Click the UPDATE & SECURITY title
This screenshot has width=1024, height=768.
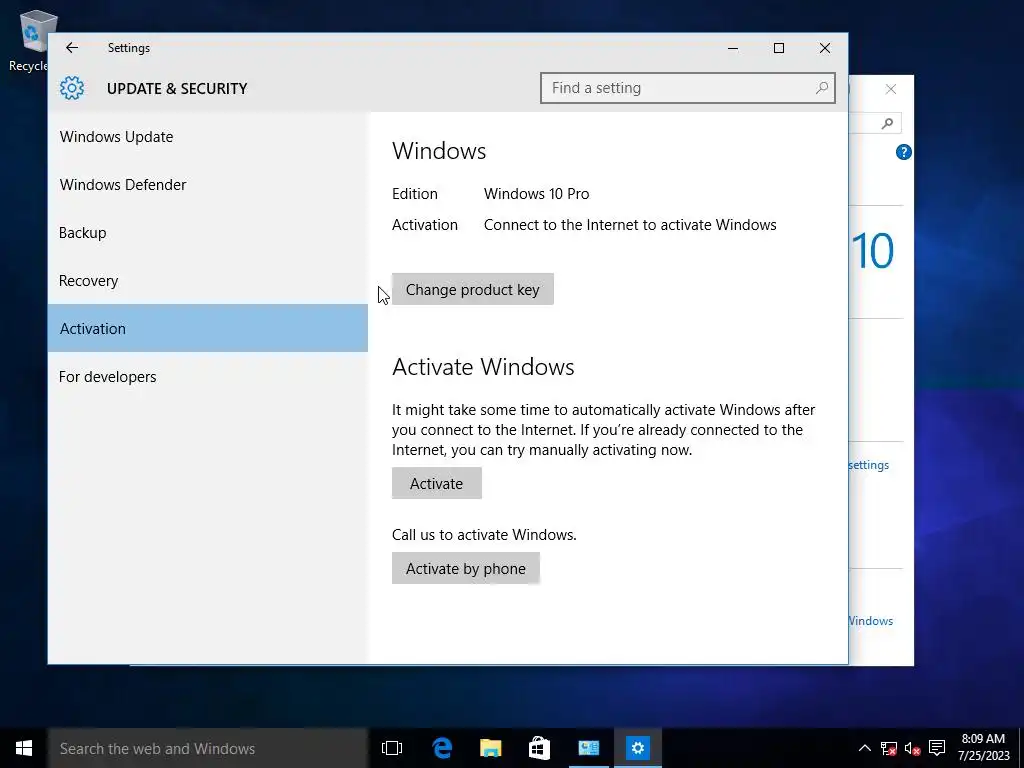177,89
